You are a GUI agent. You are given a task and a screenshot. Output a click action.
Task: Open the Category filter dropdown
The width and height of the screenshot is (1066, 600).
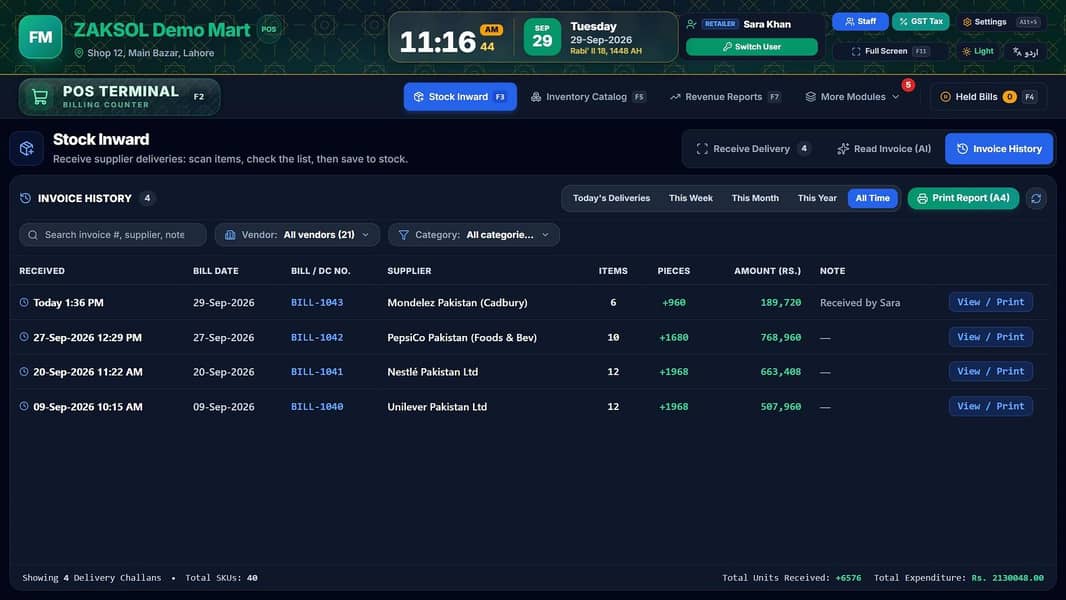(474, 235)
